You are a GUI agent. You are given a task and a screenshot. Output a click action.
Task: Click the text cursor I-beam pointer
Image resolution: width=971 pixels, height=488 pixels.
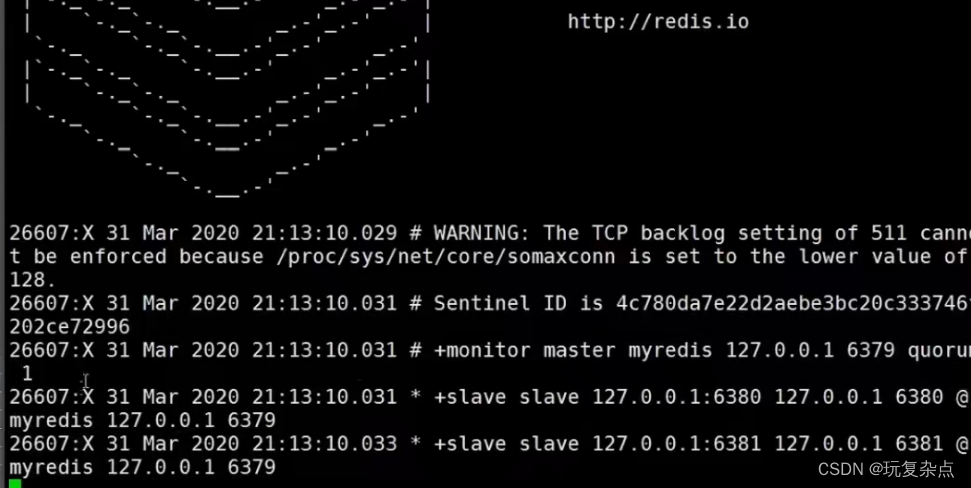tap(85, 380)
